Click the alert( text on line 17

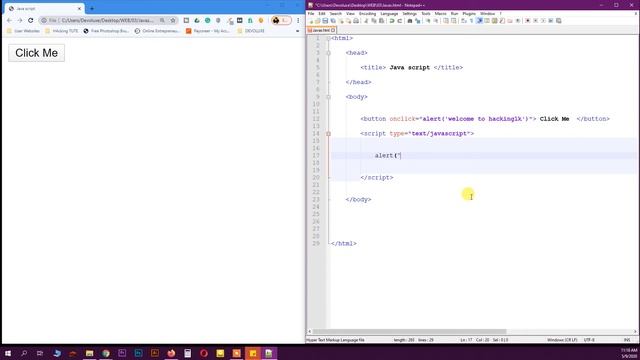tap(387, 156)
